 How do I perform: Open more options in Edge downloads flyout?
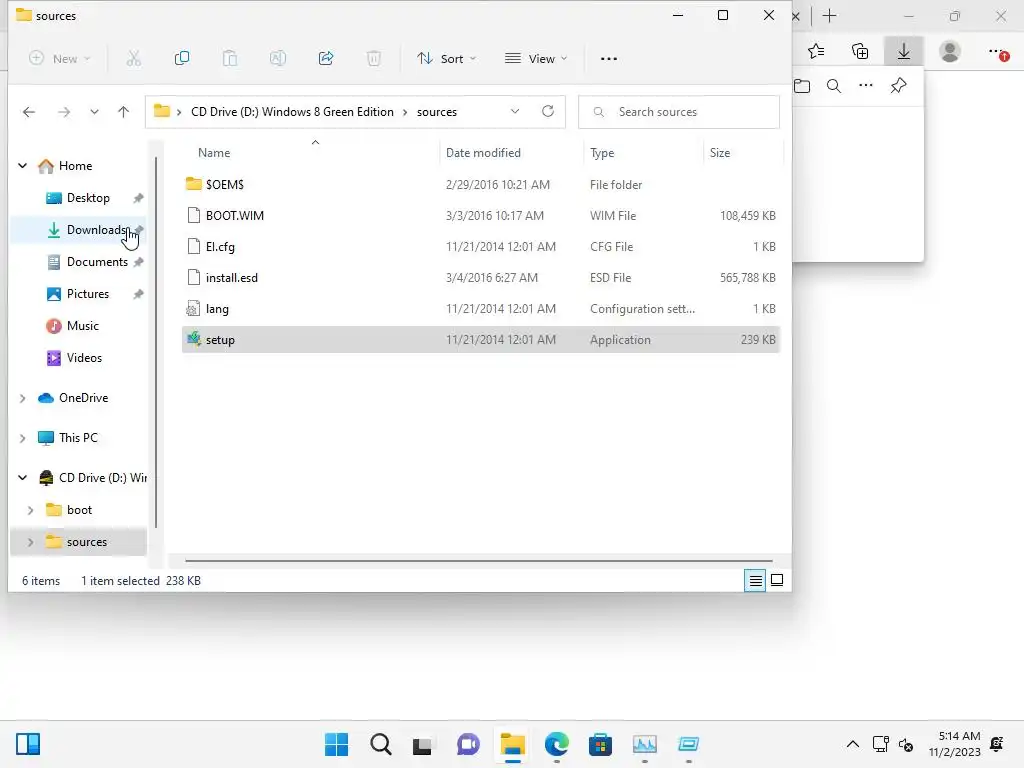click(866, 86)
